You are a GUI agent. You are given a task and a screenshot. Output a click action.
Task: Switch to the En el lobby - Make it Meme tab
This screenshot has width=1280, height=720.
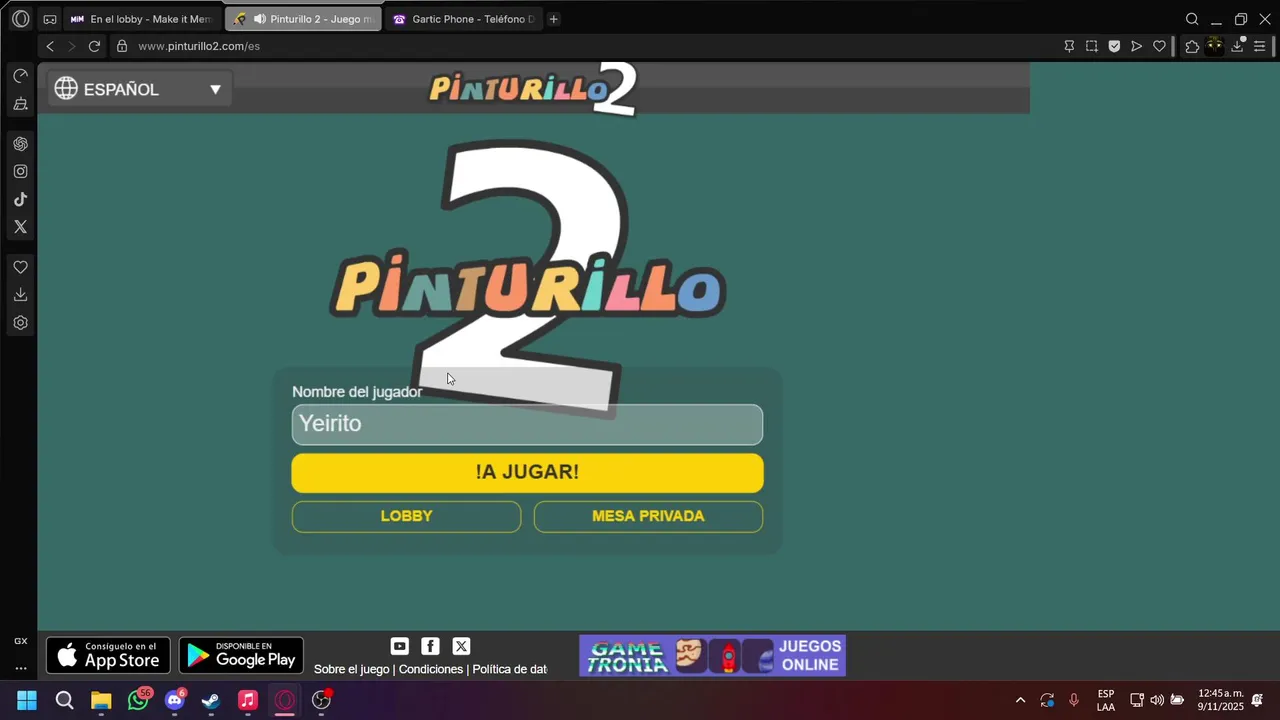click(142, 19)
